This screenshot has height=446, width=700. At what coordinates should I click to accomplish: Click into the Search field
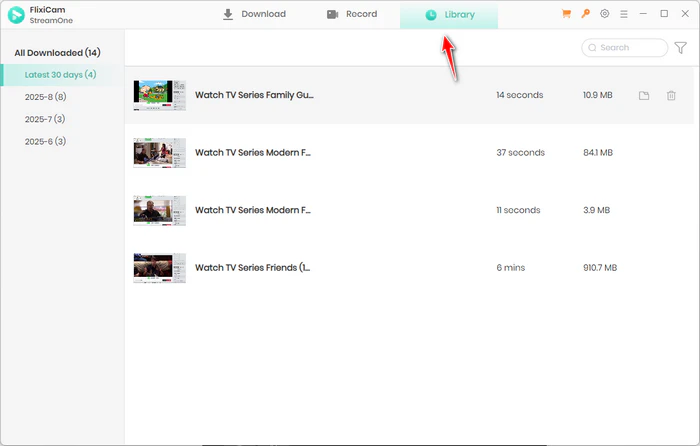coord(630,48)
